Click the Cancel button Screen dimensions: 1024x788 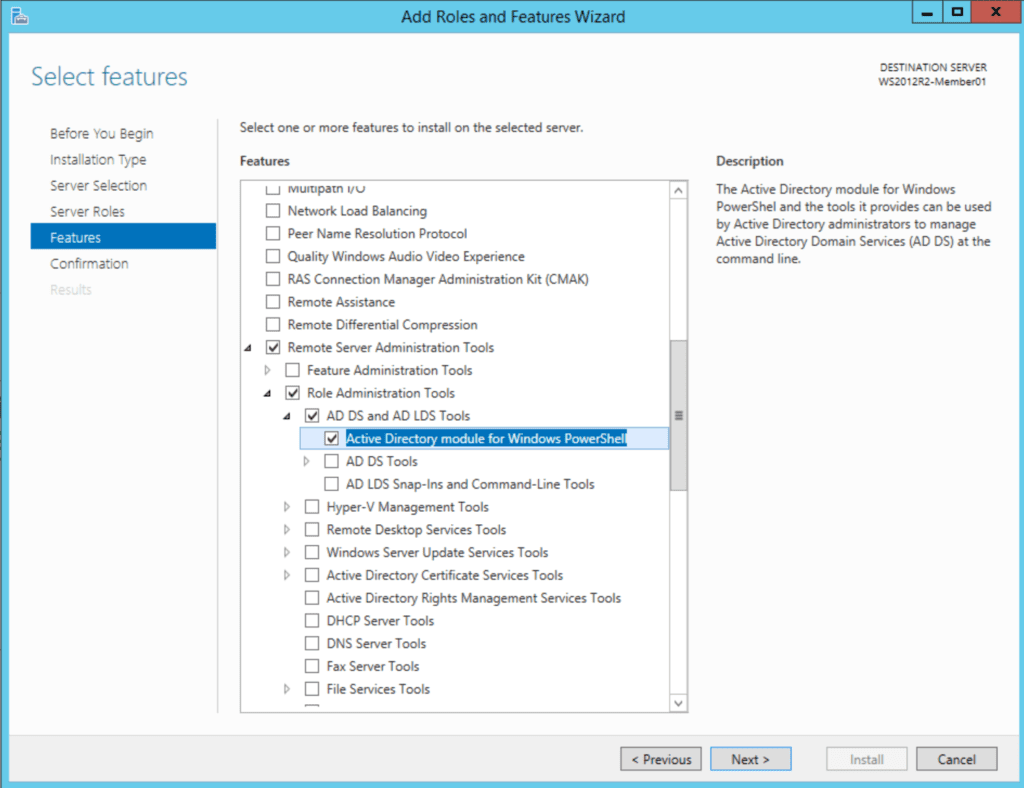pyautogui.click(x=955, y=758)
